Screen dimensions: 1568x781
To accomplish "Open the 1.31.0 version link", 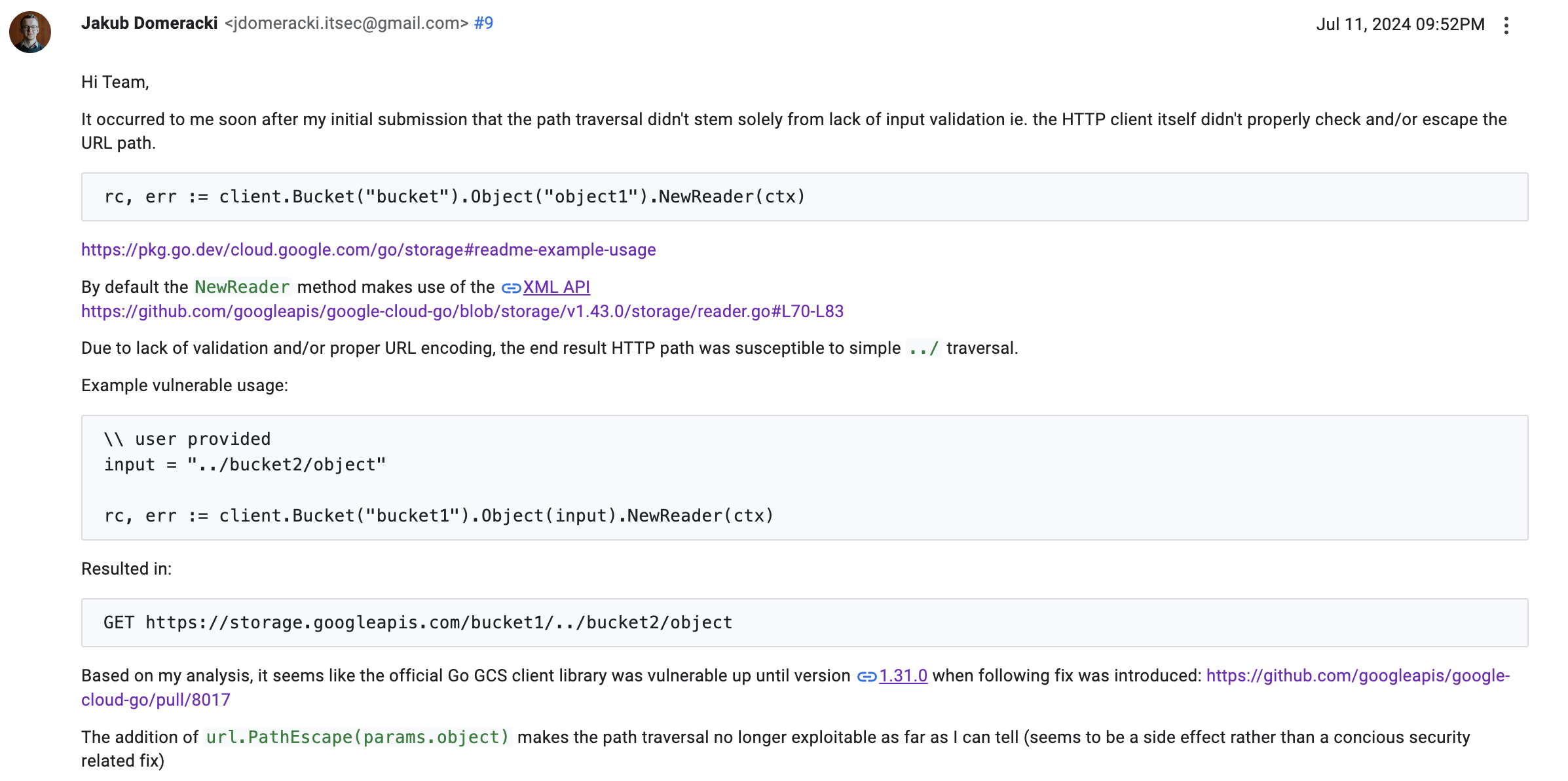I will point(903,676).
